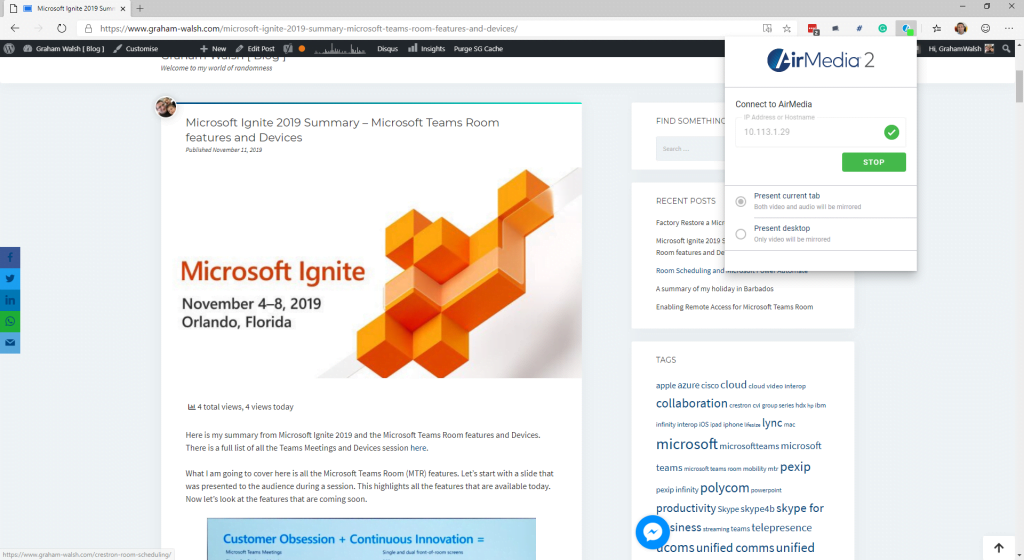The width and height of the screenshot is (1024, 560).
Task: Open the dark speech-bubble extension icon
Action: pyautogui.click(x=835, y=29)
